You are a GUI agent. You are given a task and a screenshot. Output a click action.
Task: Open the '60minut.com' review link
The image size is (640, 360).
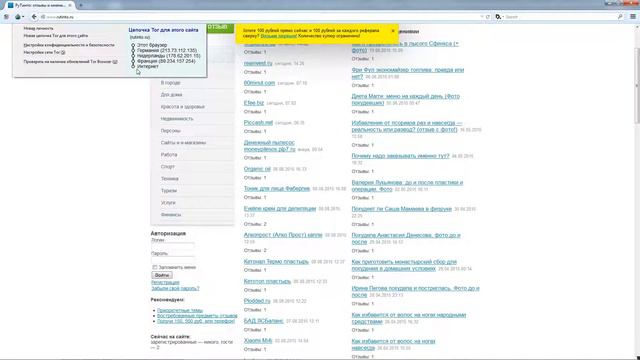pyautogui.click(x=259, y=83)
